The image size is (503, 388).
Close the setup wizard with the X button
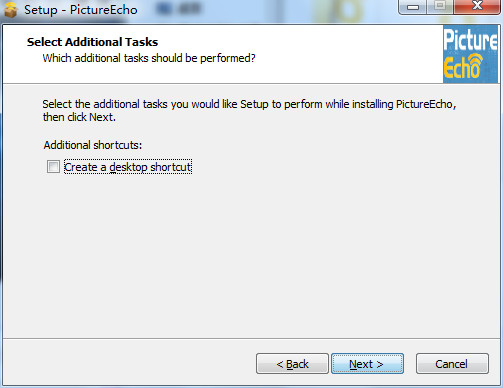[477, 7]
